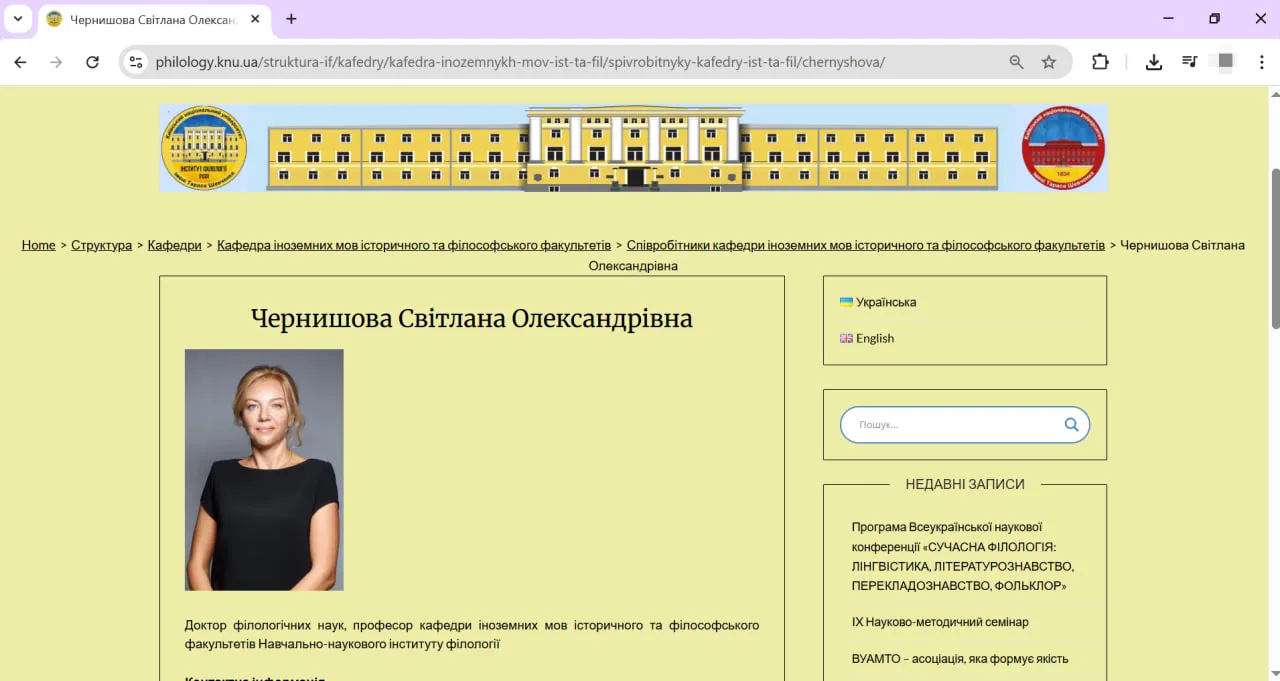The image size is (1280, 681).
Task: Open the professor's portrait photo
Action: (264, 469)
